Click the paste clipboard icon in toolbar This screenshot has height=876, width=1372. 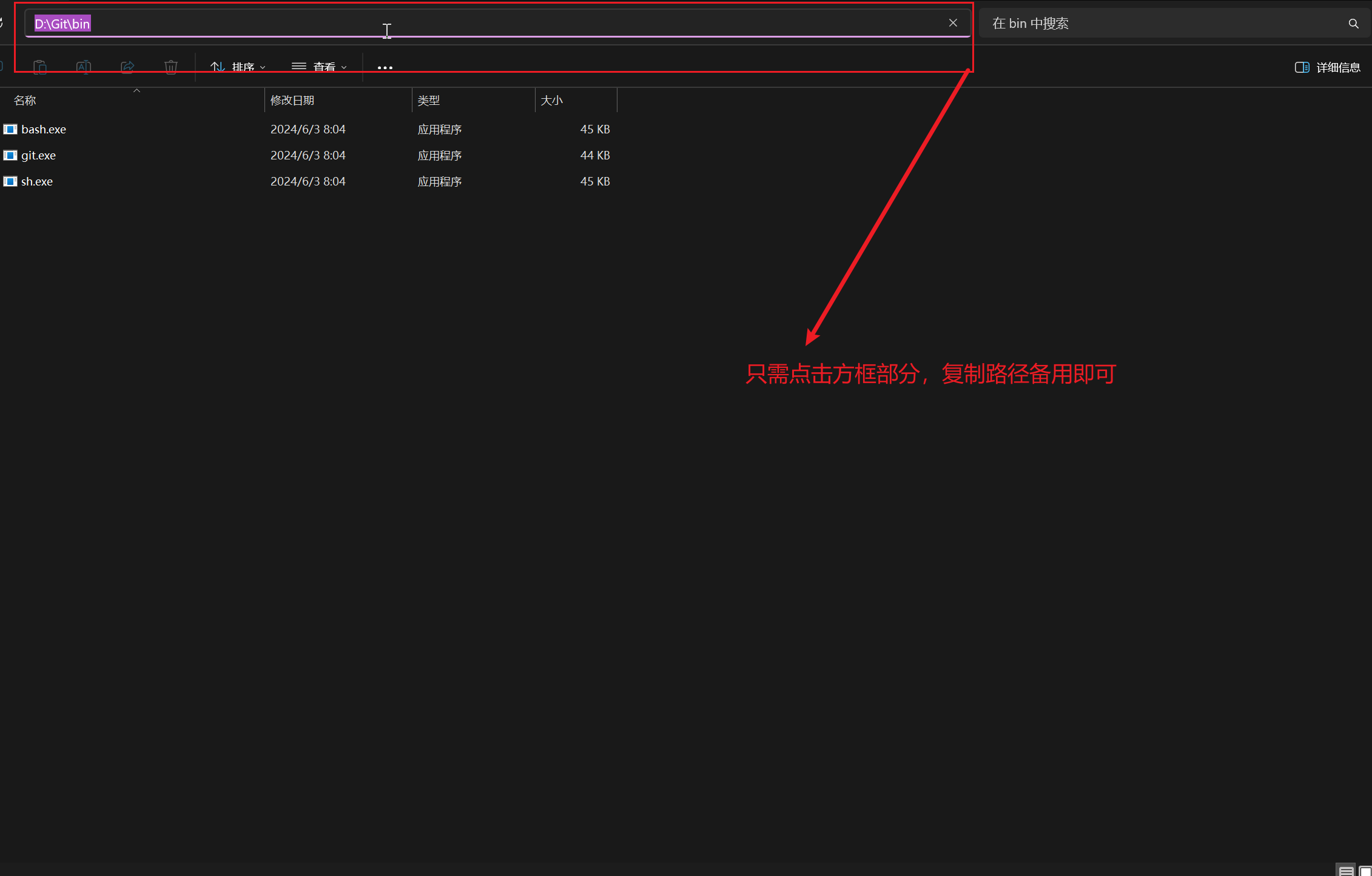coord(40,67)
